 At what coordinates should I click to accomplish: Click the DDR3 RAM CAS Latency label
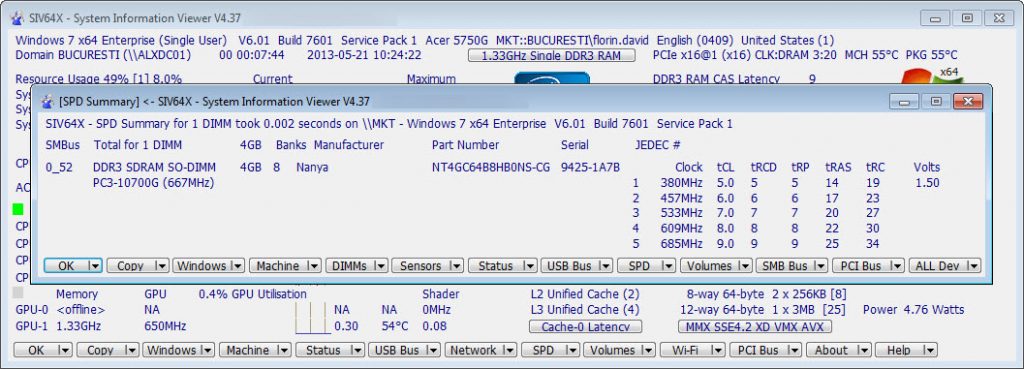pos(716,79)
